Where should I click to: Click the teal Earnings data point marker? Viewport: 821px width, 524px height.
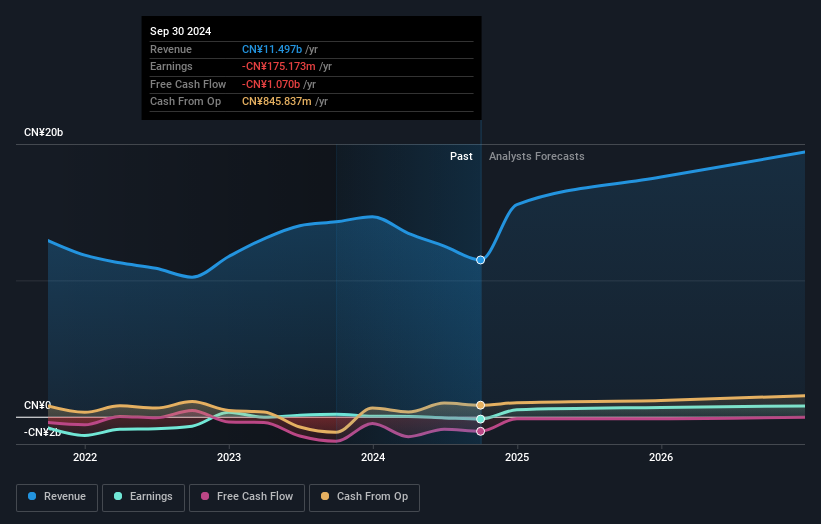click(480, 419)
